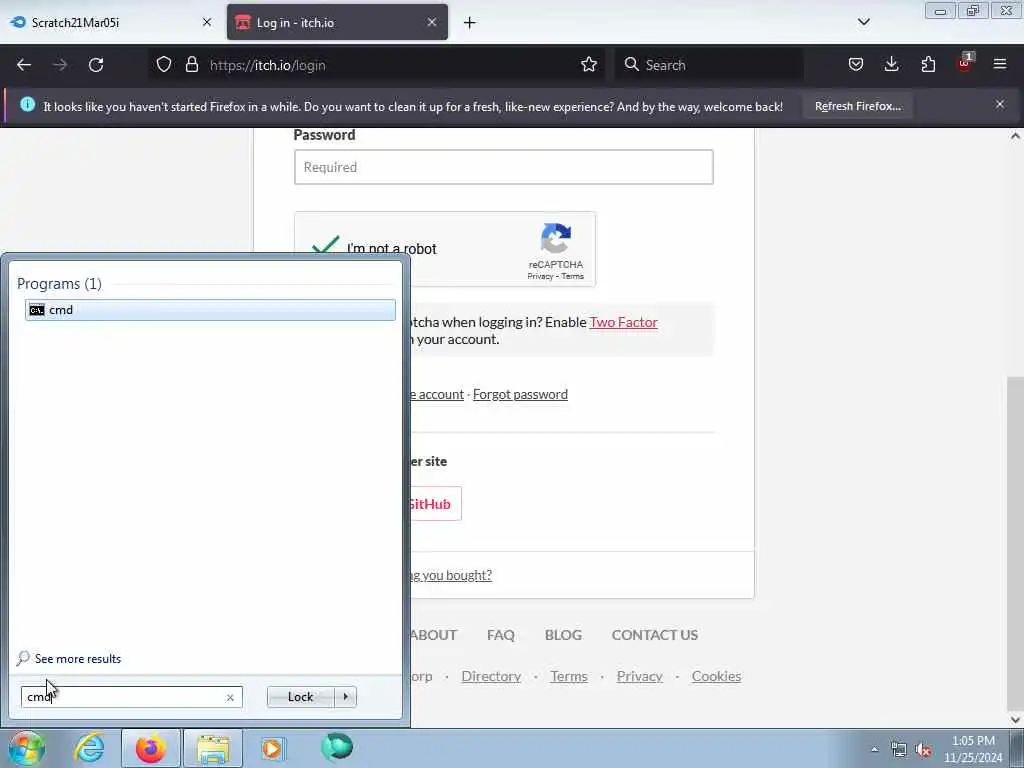Click the Firefox Search box
The width and height of the screenshot is (1024, 768).
click(x=709, y=65)
